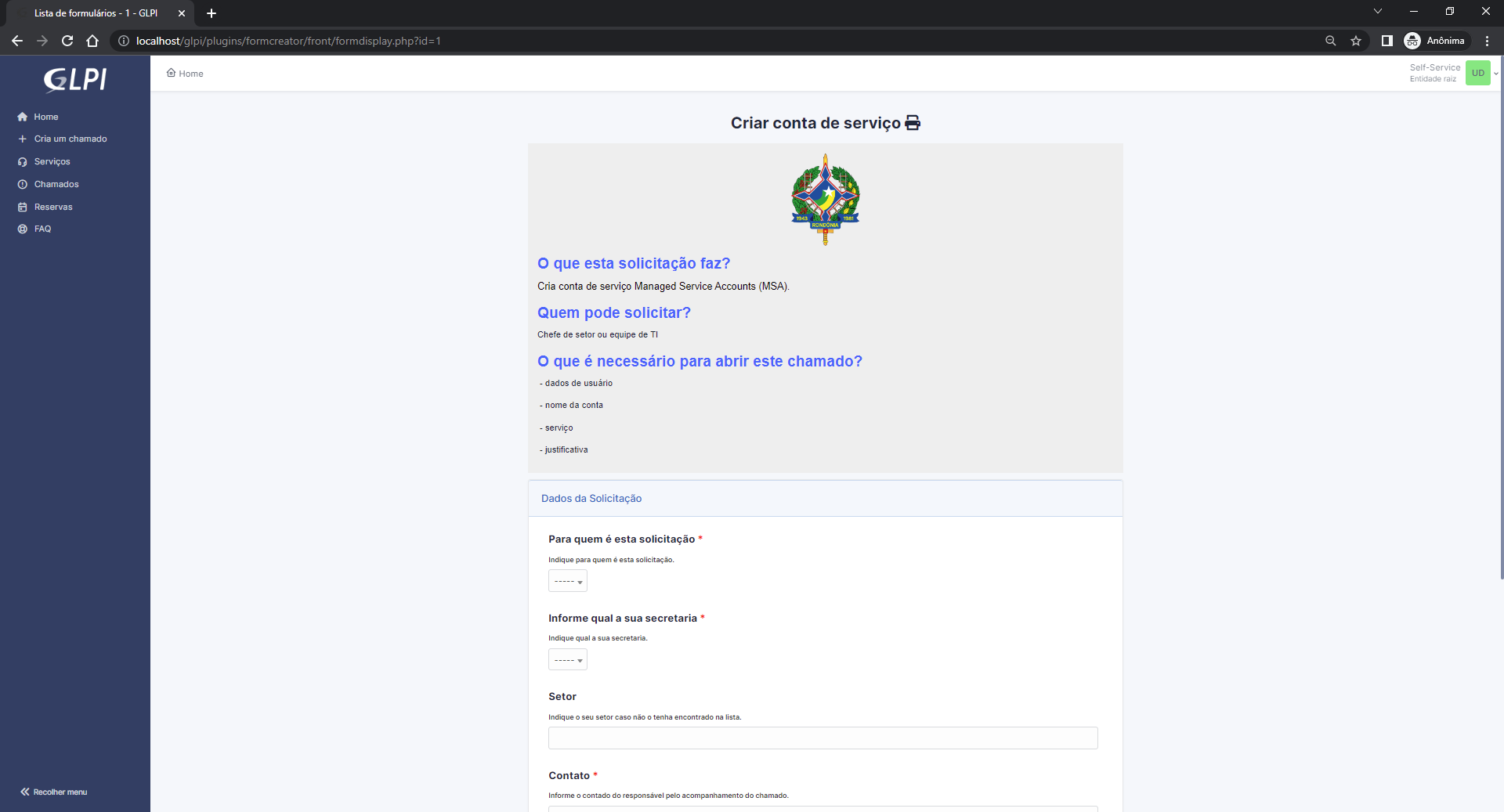Click the GLPI logo
Viewport: 1504px width, 812px height.
(x=74, y=79)
